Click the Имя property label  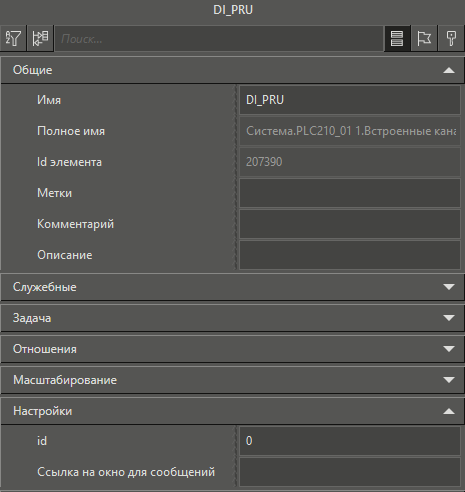[x=49, y=100]
